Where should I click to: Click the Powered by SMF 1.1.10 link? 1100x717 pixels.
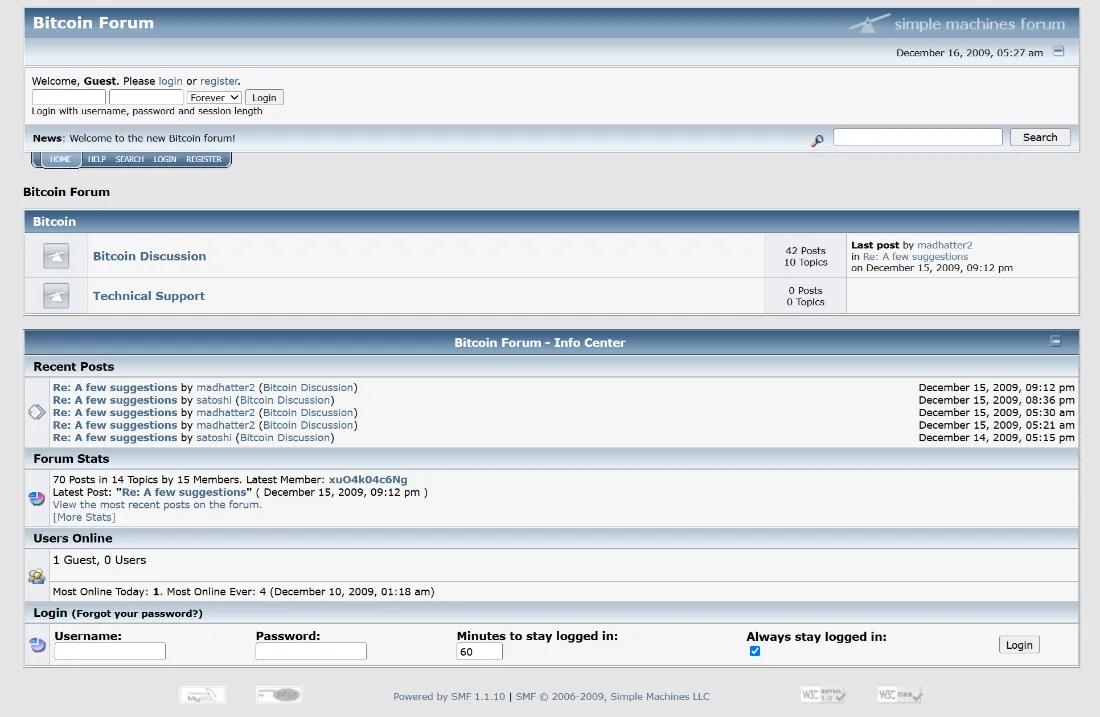[449, 697]
